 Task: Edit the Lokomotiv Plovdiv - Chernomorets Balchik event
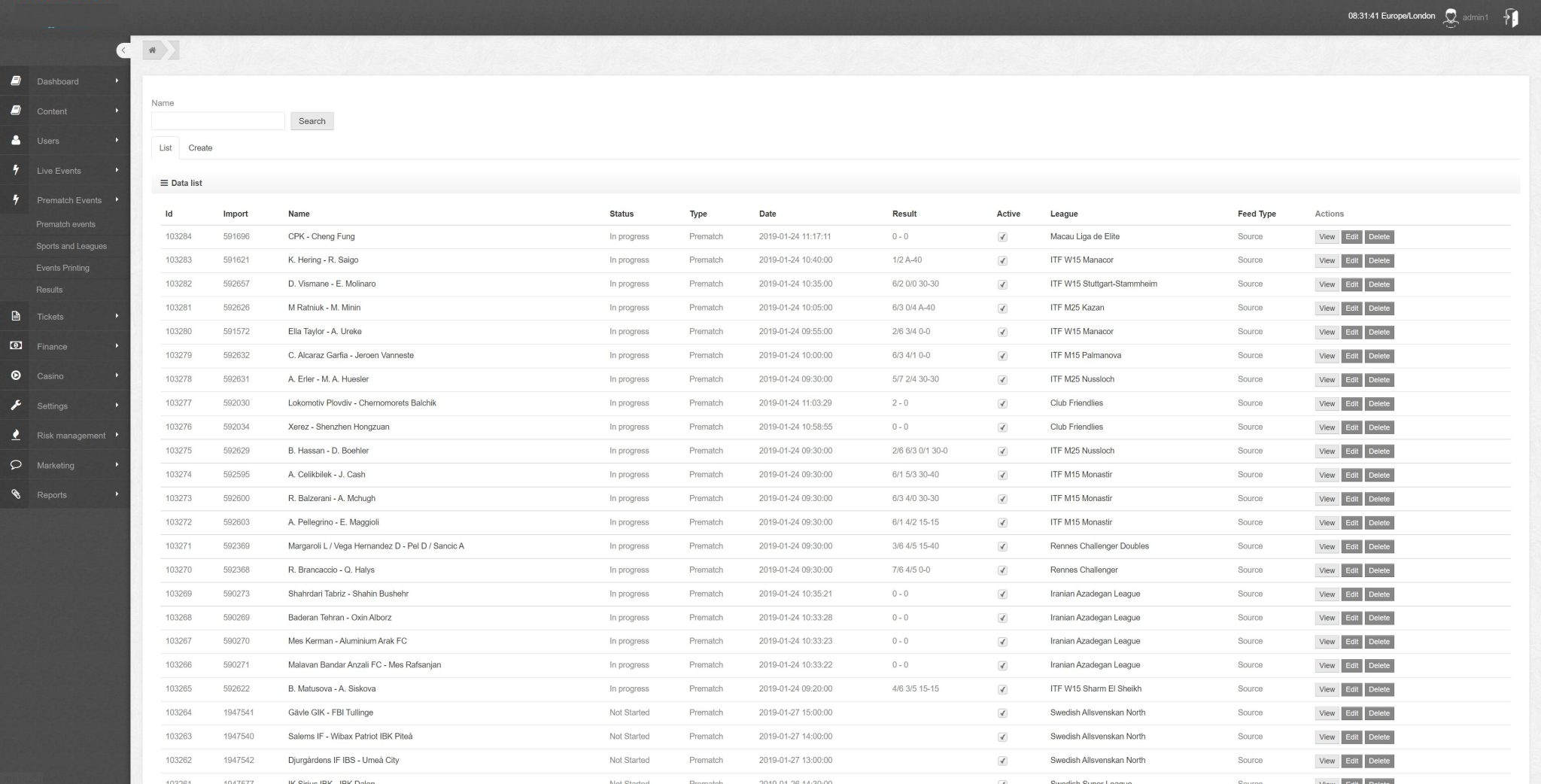(x=1351, y=404)
